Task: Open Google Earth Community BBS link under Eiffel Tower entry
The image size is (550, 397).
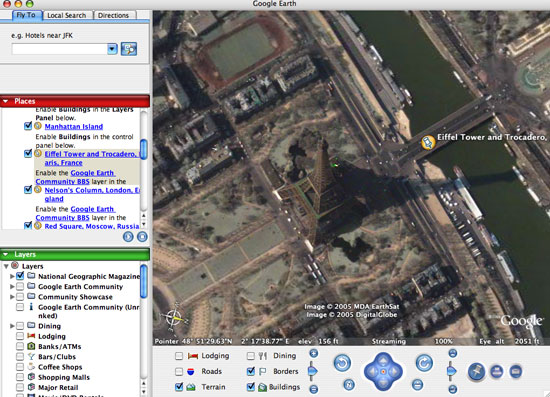Action: 75,177
